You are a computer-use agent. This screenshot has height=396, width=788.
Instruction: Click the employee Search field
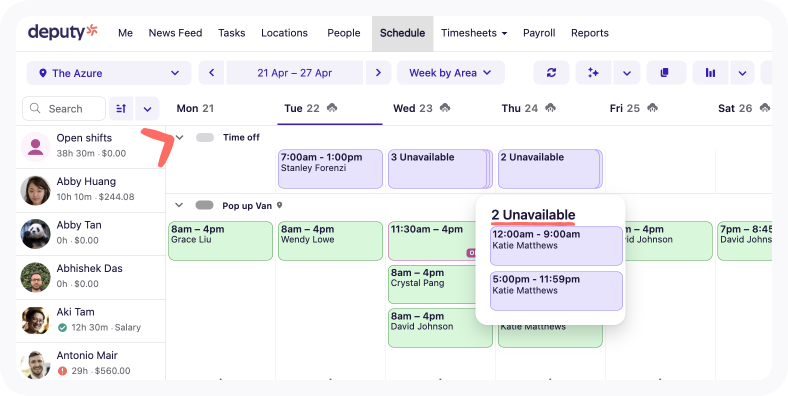pos(64,109)
